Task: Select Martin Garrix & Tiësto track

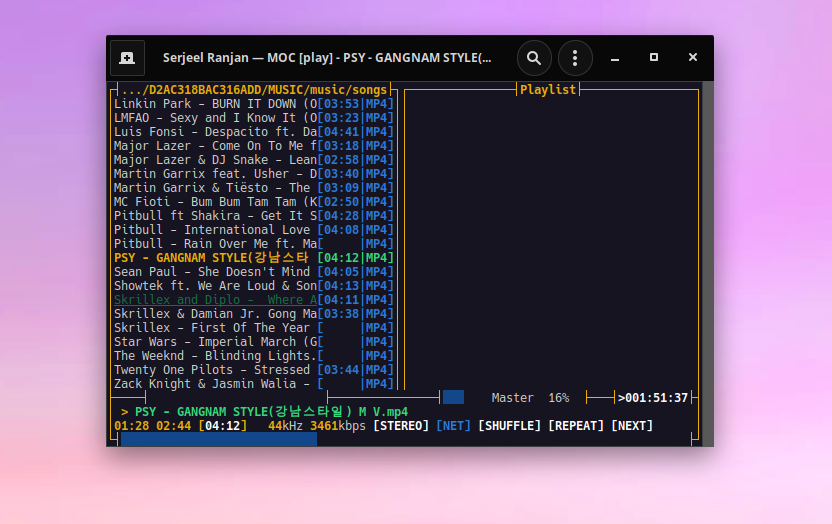Action: pyautogui.click(x=254, y=188)
